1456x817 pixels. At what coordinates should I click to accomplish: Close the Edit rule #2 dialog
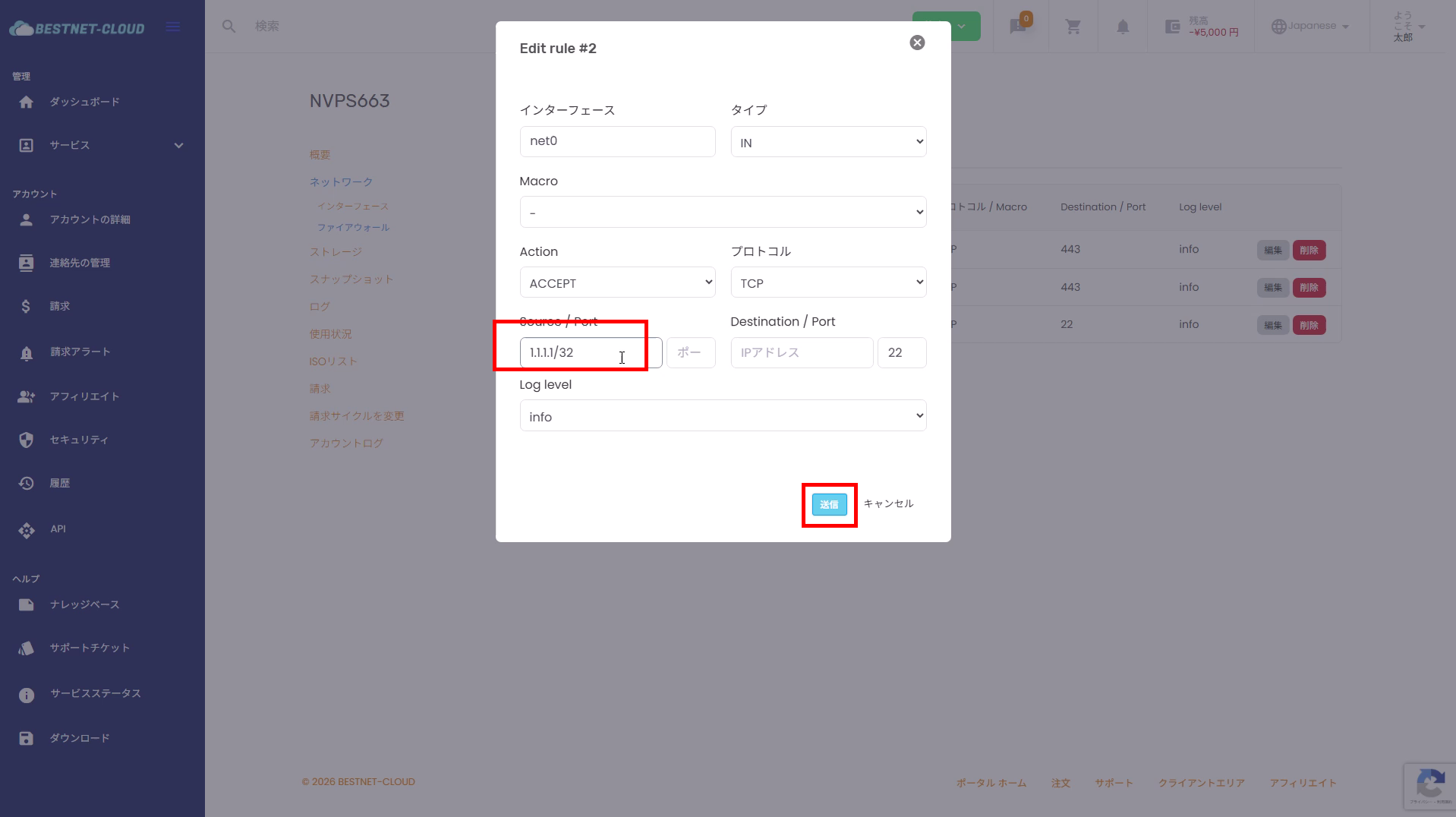[917, 43]
